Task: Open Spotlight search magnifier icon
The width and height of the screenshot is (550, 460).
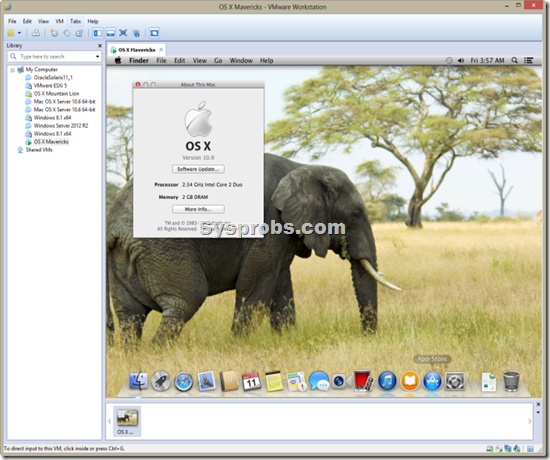Action: point(515,60)
